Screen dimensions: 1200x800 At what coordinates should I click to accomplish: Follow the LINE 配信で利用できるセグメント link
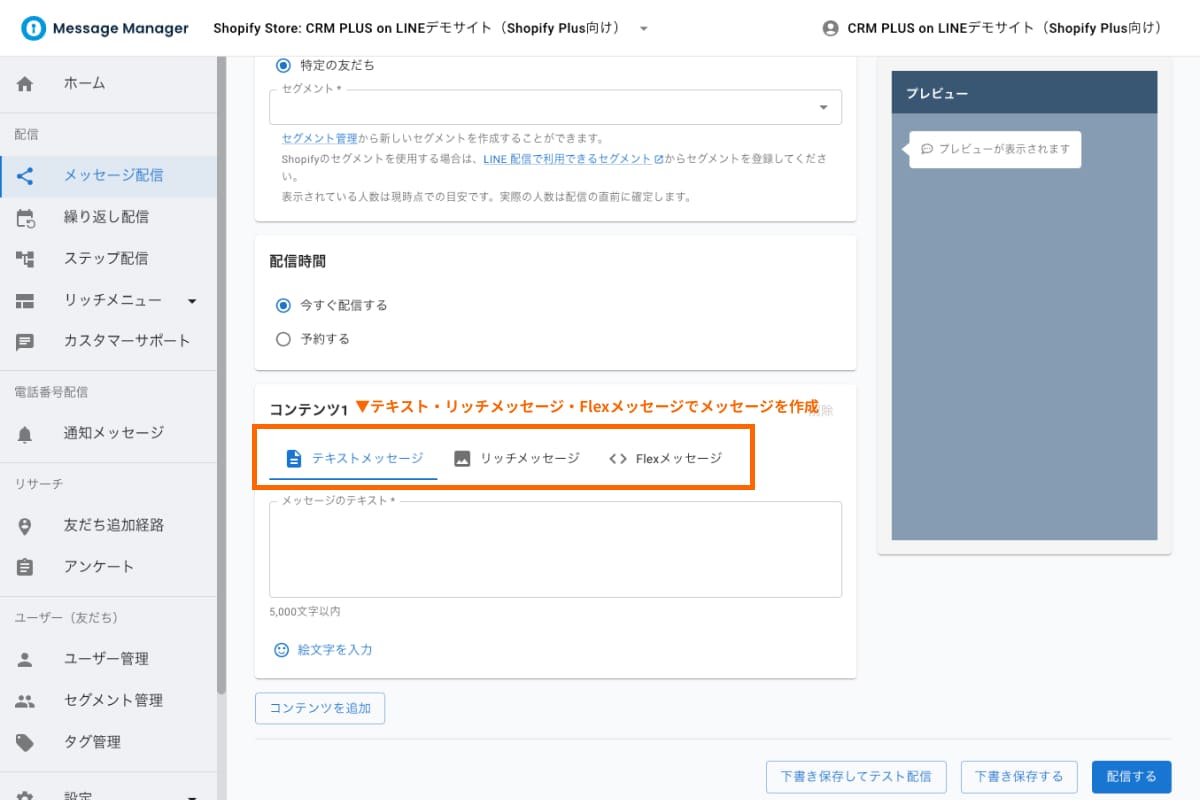point(567,159)
